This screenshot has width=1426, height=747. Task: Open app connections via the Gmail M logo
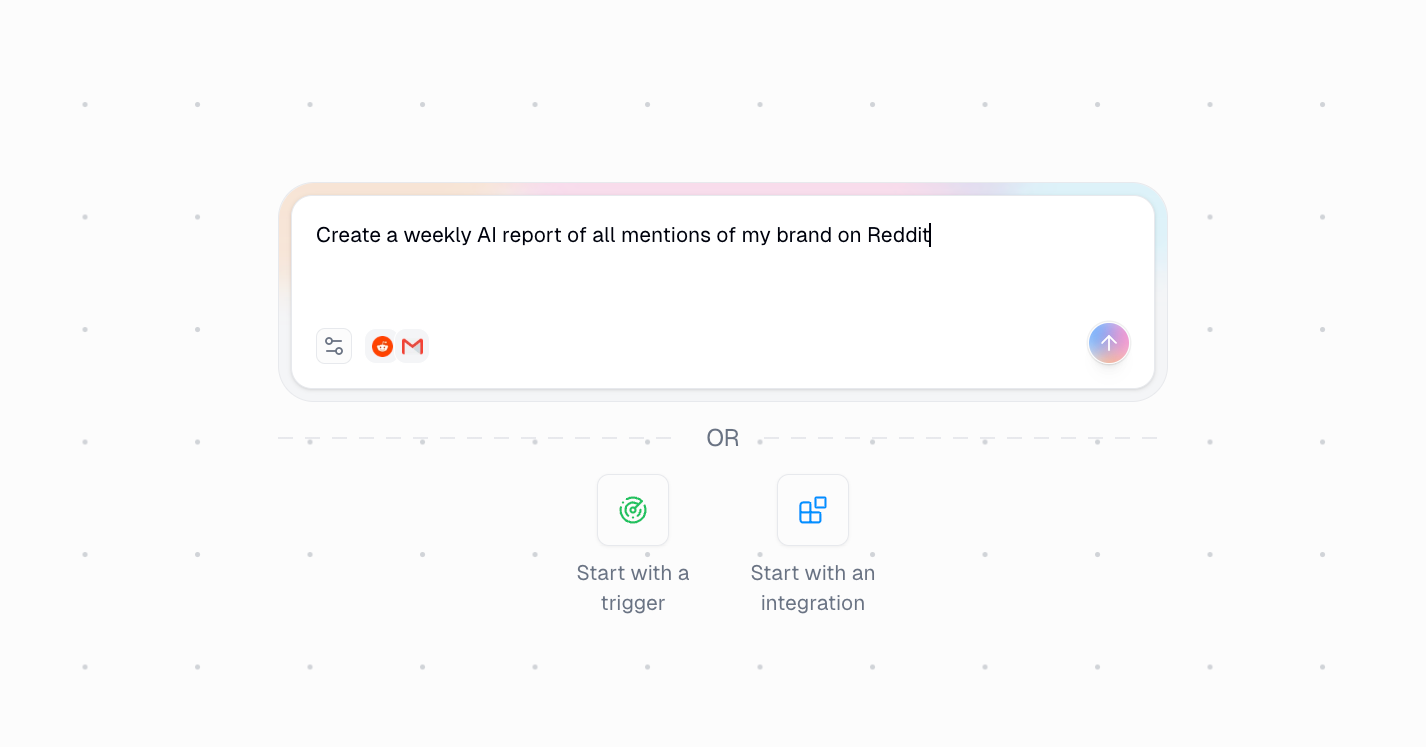[x=412, y=345]
